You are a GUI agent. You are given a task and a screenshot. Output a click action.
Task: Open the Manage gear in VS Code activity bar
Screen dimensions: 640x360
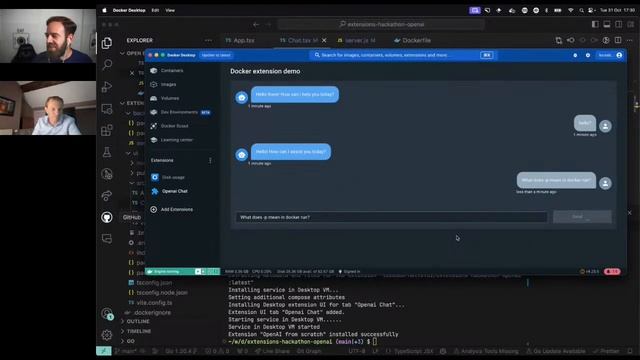[107, 335]
